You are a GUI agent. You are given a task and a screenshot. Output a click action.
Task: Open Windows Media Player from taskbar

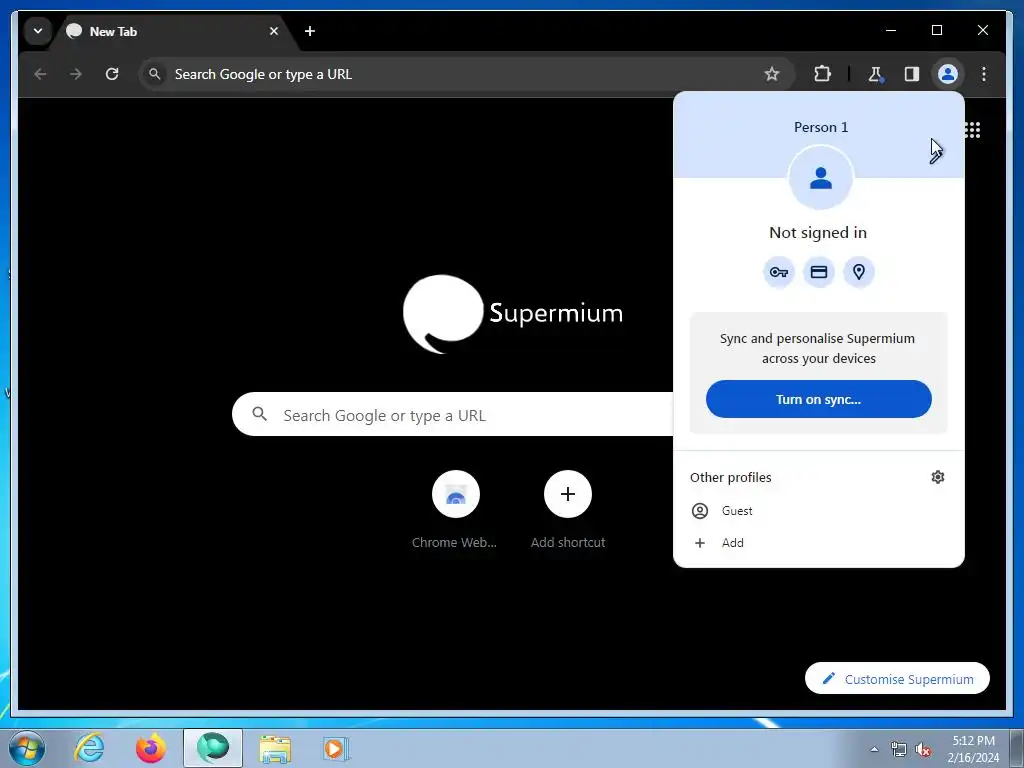click(336, 748)
